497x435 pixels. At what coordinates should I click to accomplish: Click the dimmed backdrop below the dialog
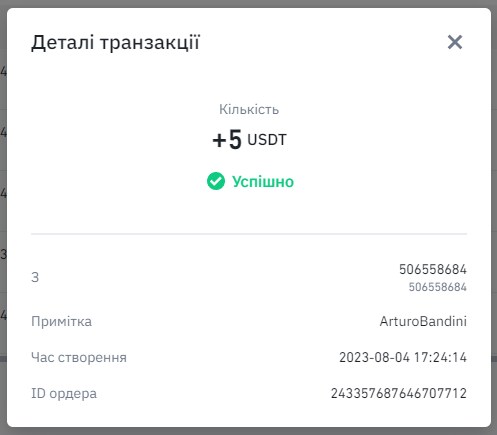248,431
